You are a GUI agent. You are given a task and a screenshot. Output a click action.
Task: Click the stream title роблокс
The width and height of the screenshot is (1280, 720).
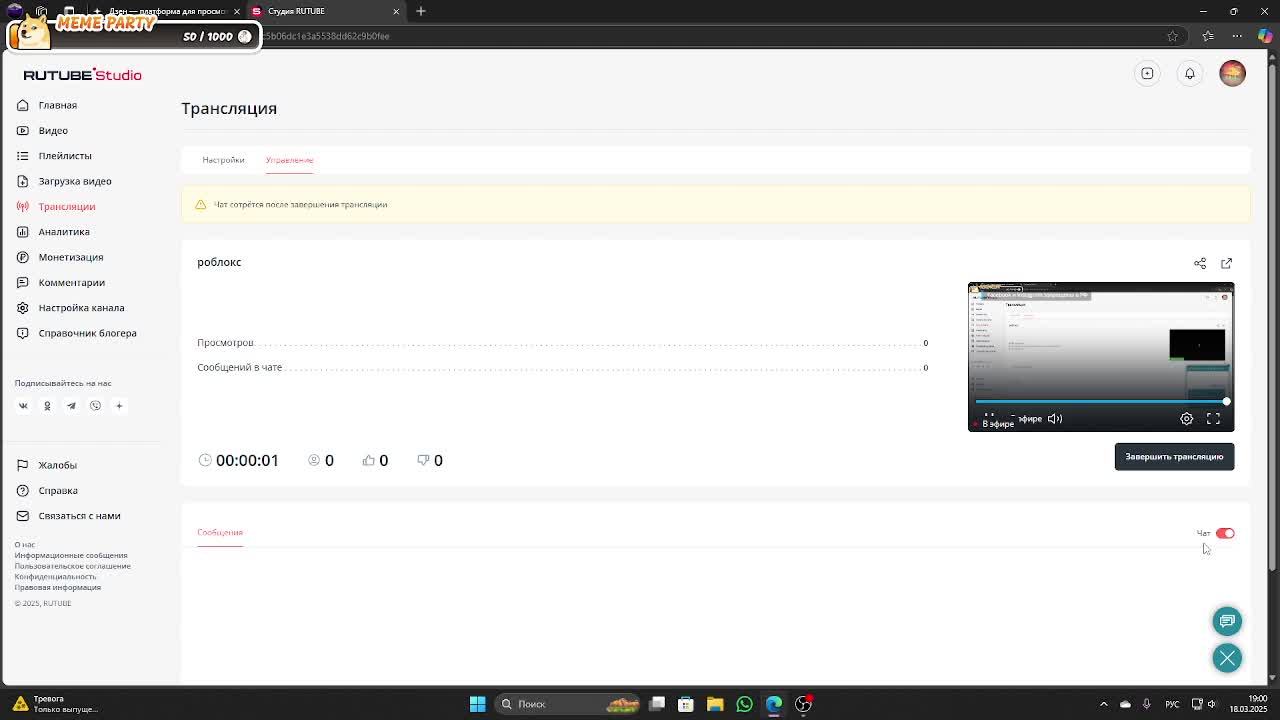pyautogui.click(x=219, y=262)
